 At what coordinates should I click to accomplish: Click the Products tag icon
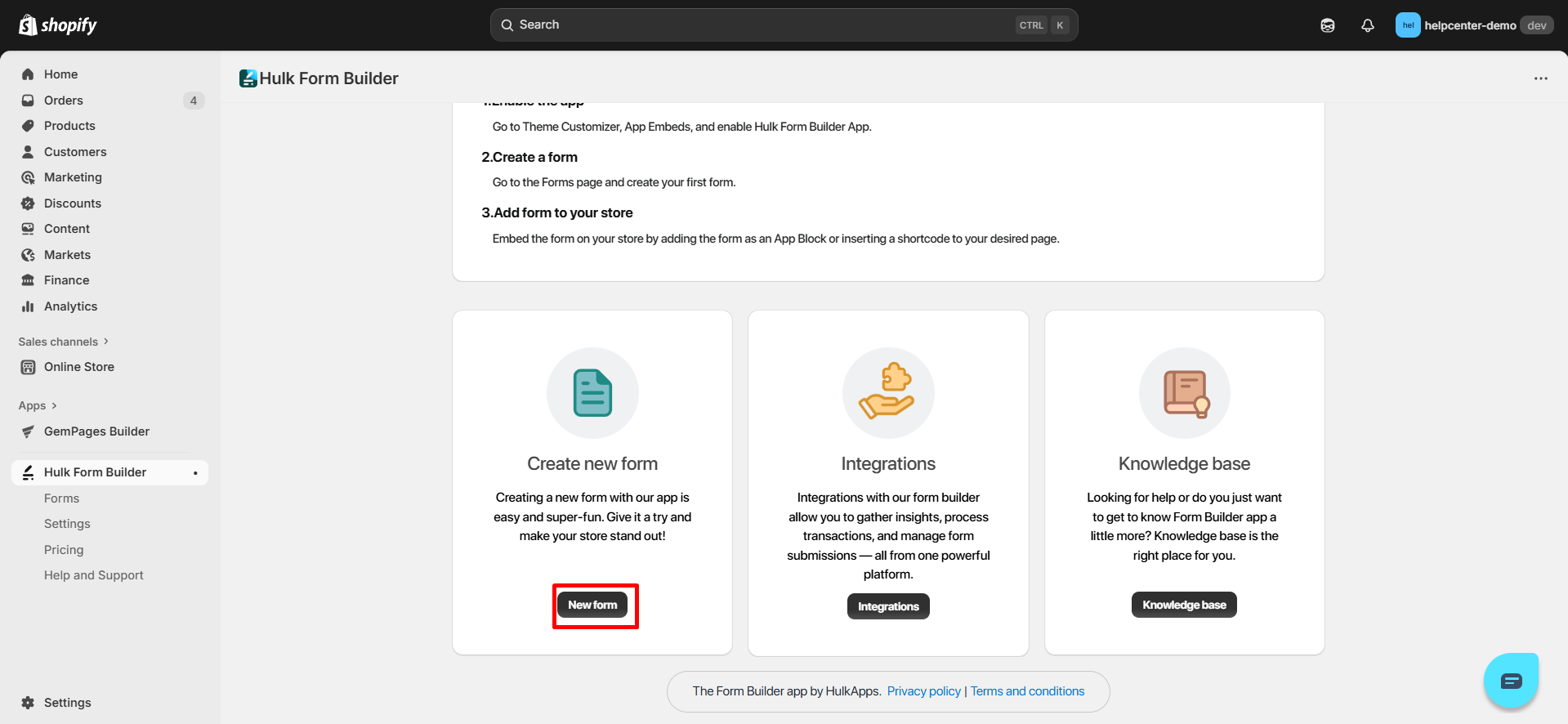click(x=28, y=126)
